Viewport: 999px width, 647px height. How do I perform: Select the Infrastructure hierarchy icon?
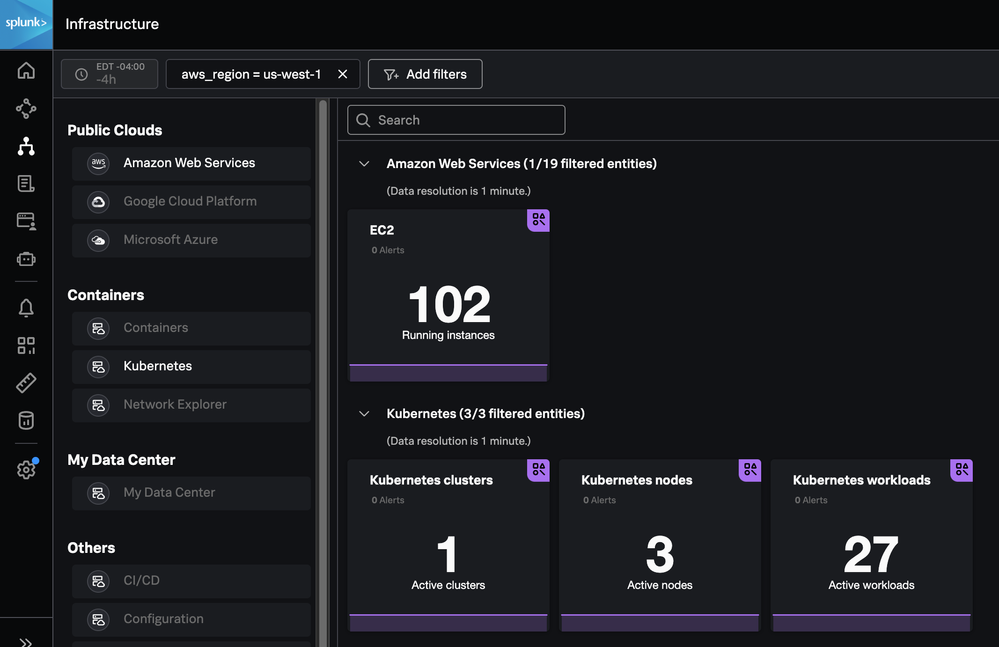pyautogui.click(x=26, y=147)
